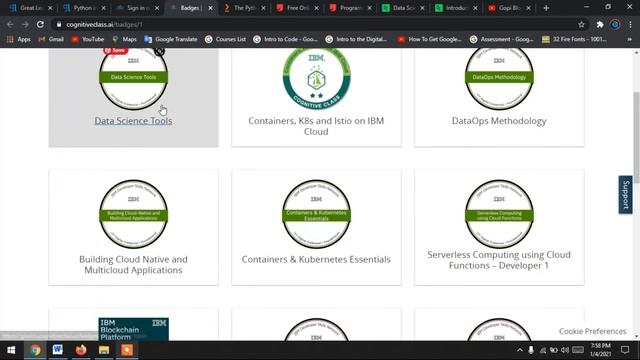
Task: Click the red Save pin button
Action: [116, 50]
